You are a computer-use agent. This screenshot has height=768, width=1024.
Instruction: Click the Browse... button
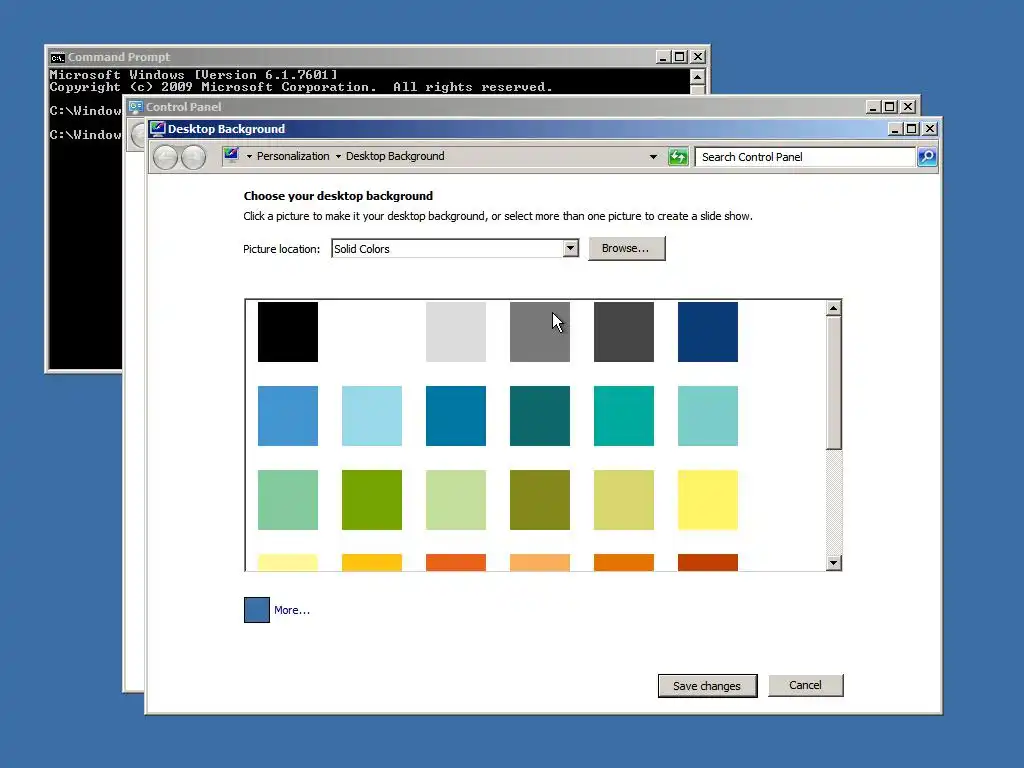click(626, 248)
